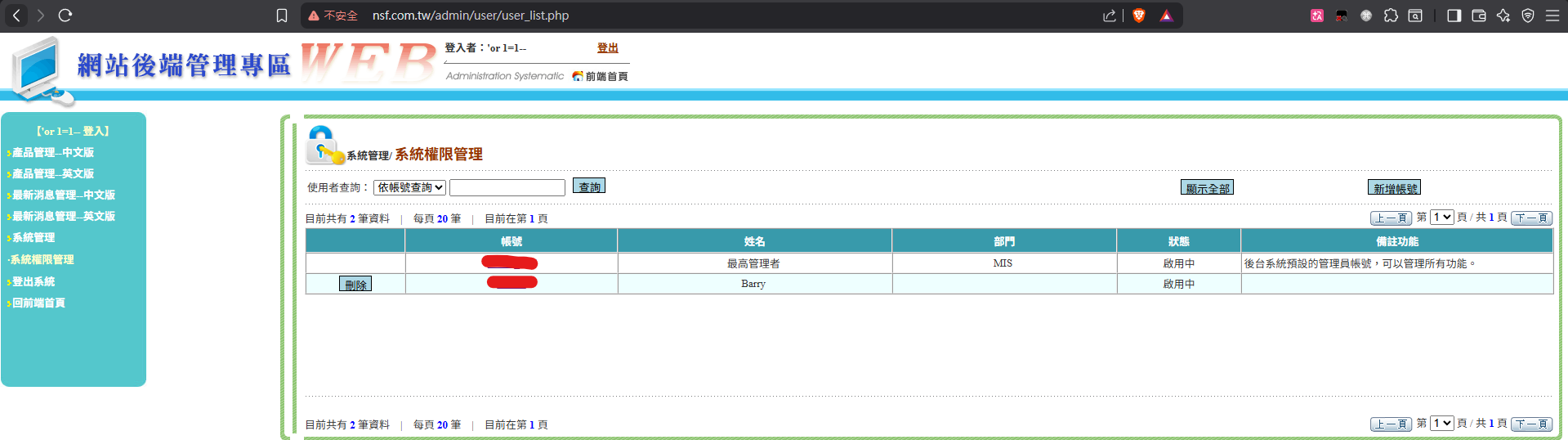Open 最新消息管理─中文版 in sidebar
Screen dimensions: 1568x440
pyautogui.click(x=63, y=195)
